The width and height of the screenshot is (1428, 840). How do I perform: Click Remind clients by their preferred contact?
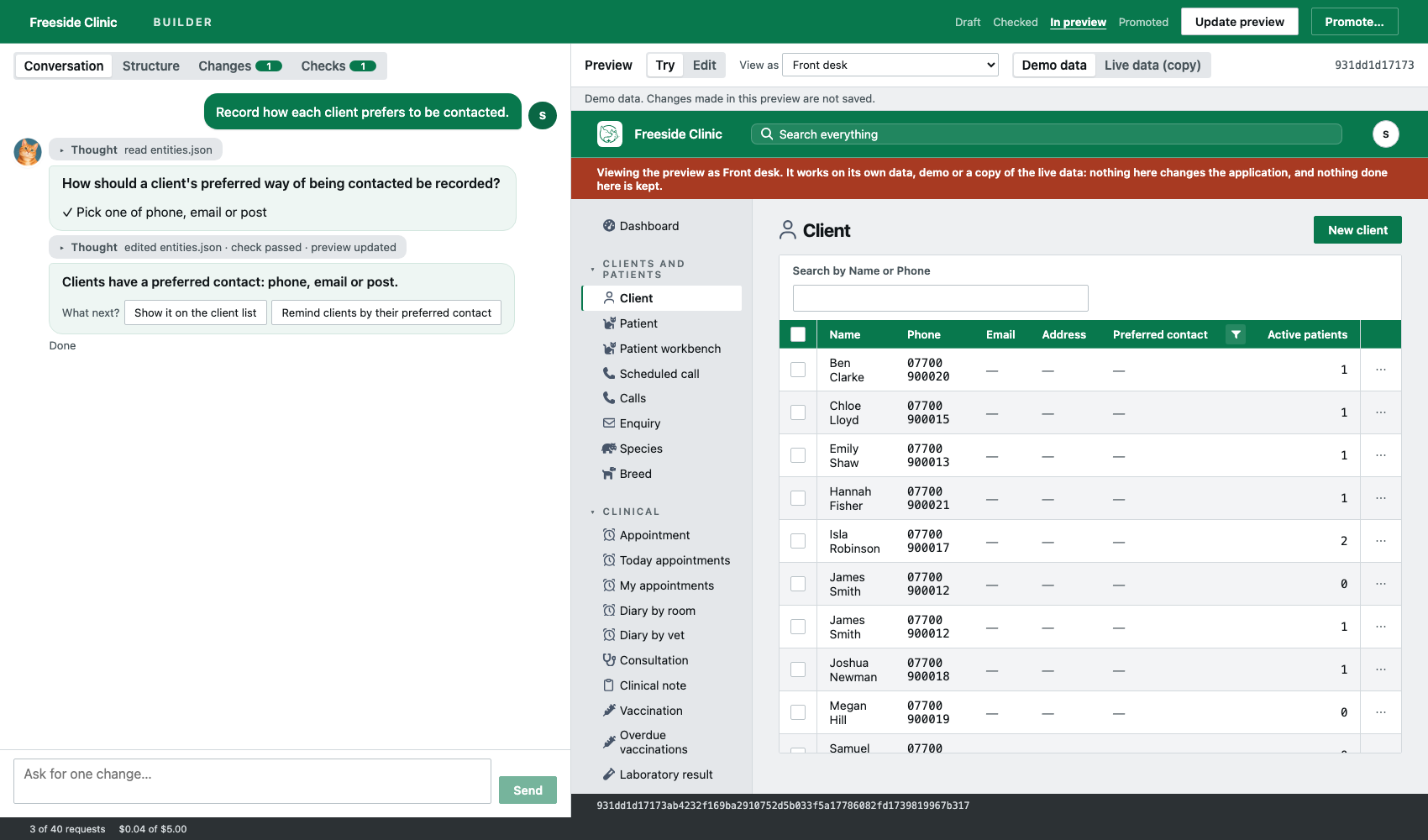click(386, 312)
